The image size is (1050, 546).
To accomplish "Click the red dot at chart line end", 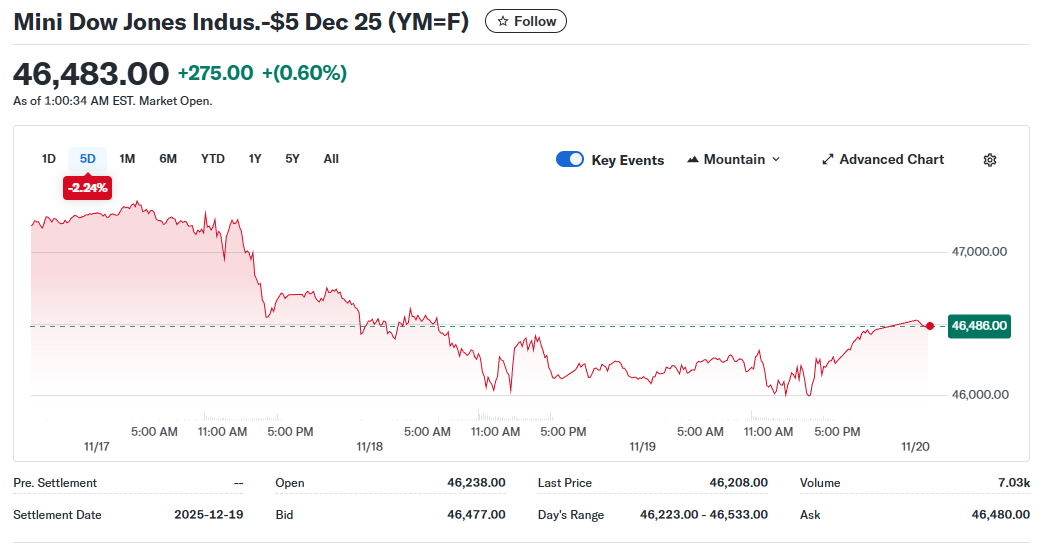I will click(930, 326).
